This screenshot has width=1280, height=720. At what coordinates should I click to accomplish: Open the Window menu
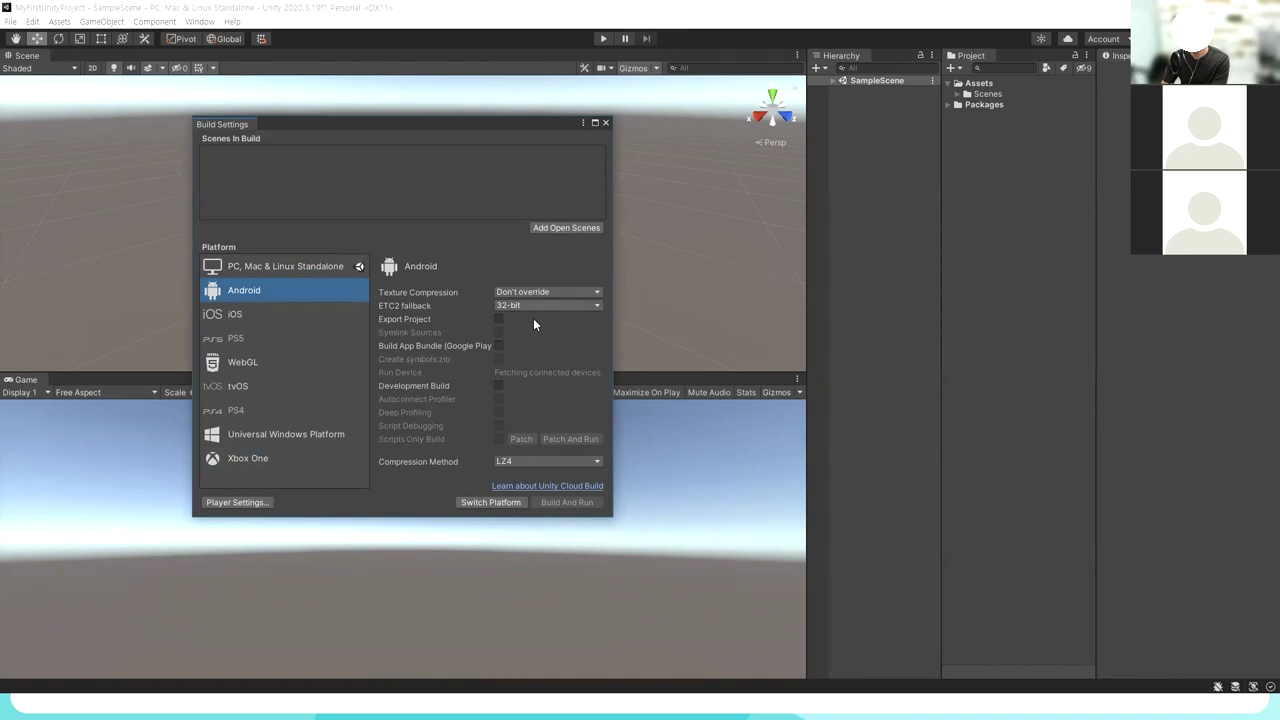point(200,22)
